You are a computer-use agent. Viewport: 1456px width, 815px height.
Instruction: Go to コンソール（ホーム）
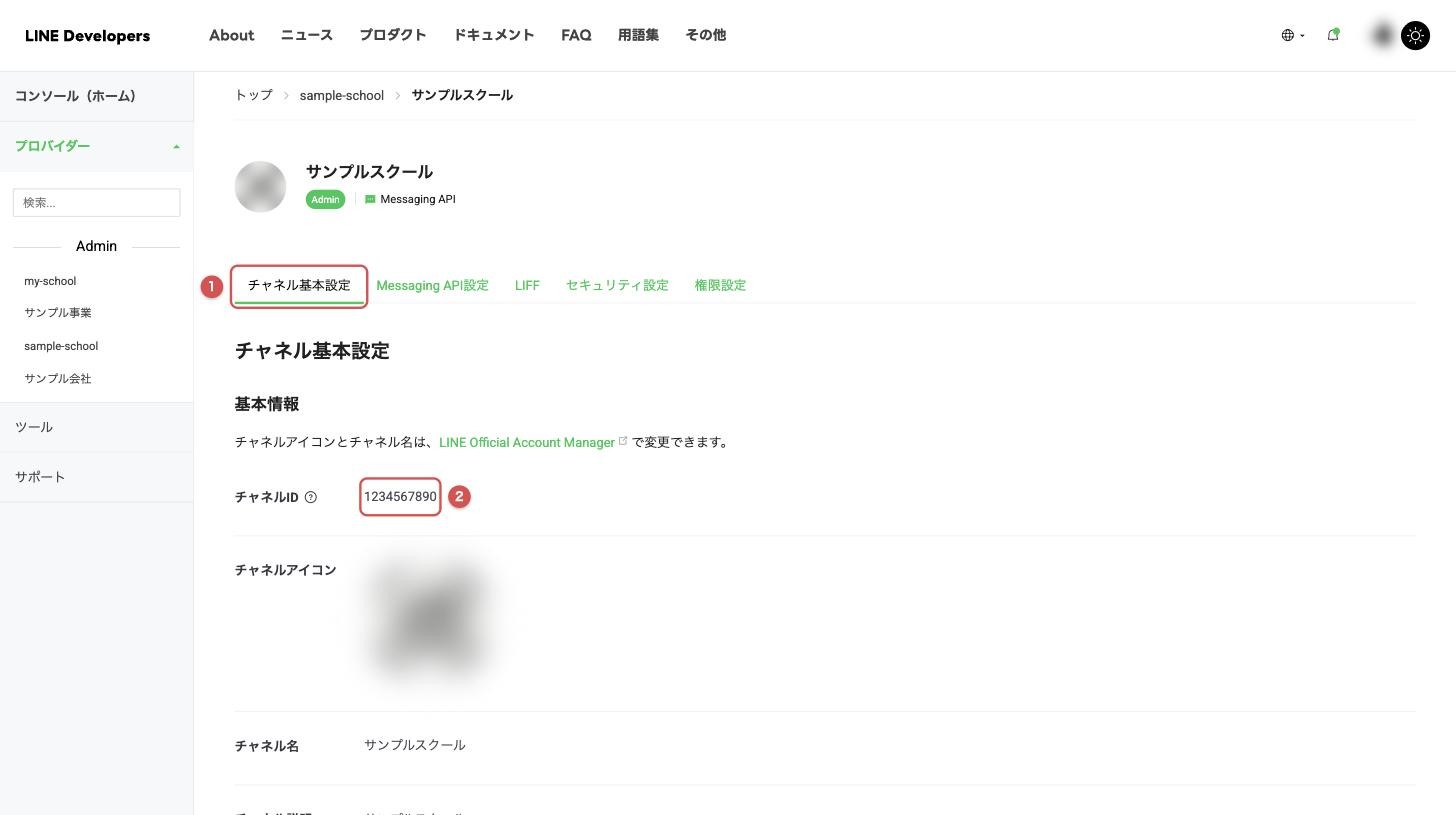[96, 96]
